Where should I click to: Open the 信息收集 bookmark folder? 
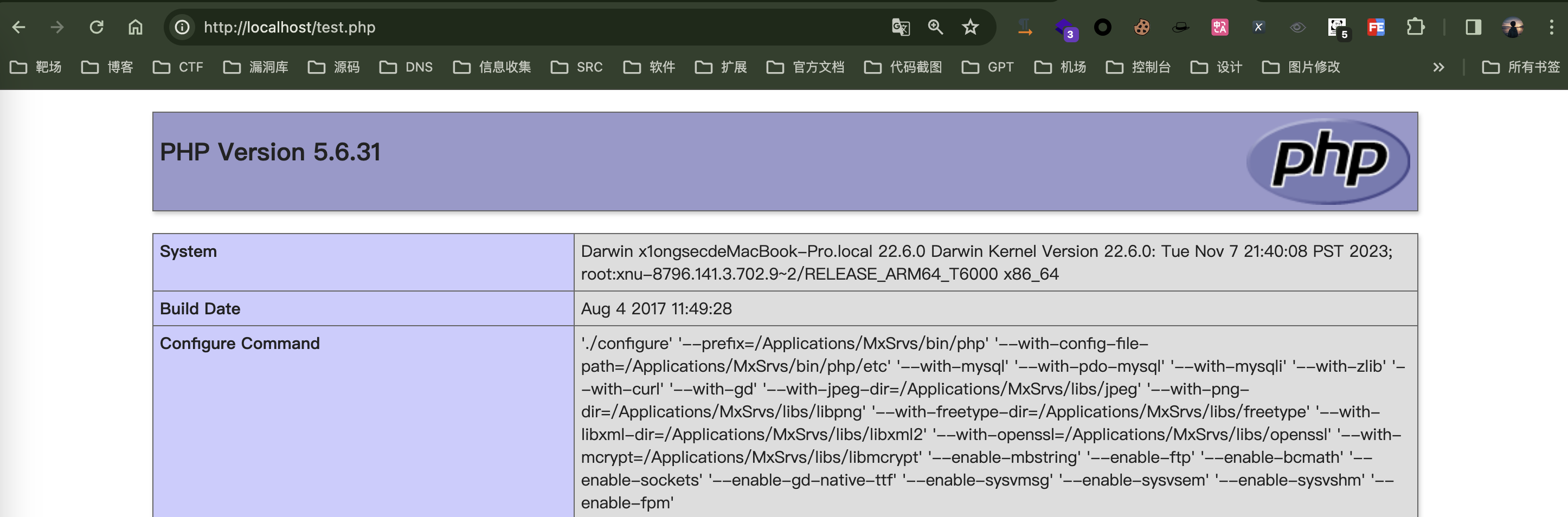point(492,67)
